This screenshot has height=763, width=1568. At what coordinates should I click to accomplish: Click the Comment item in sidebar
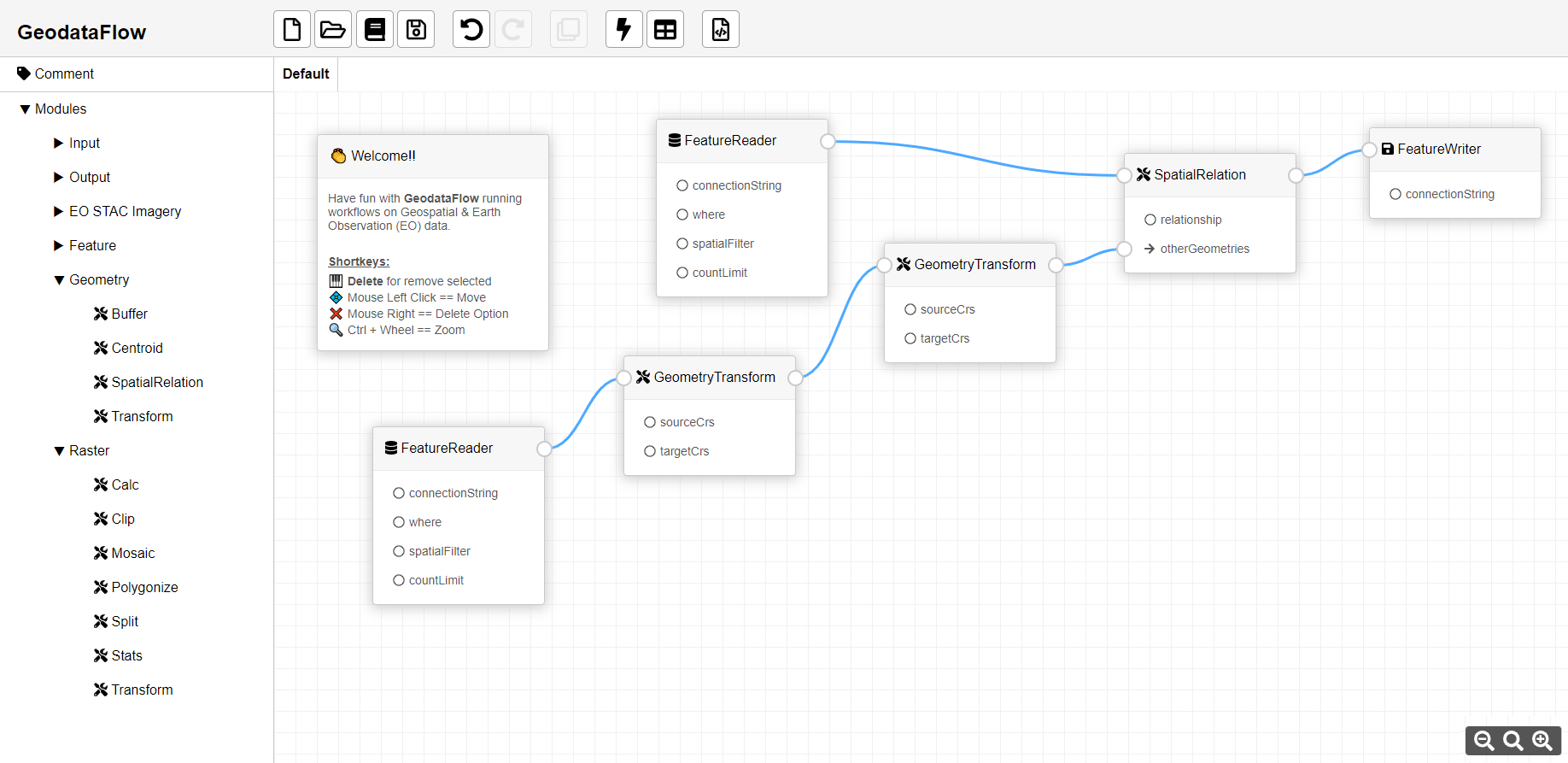click(x=137, y=73)
